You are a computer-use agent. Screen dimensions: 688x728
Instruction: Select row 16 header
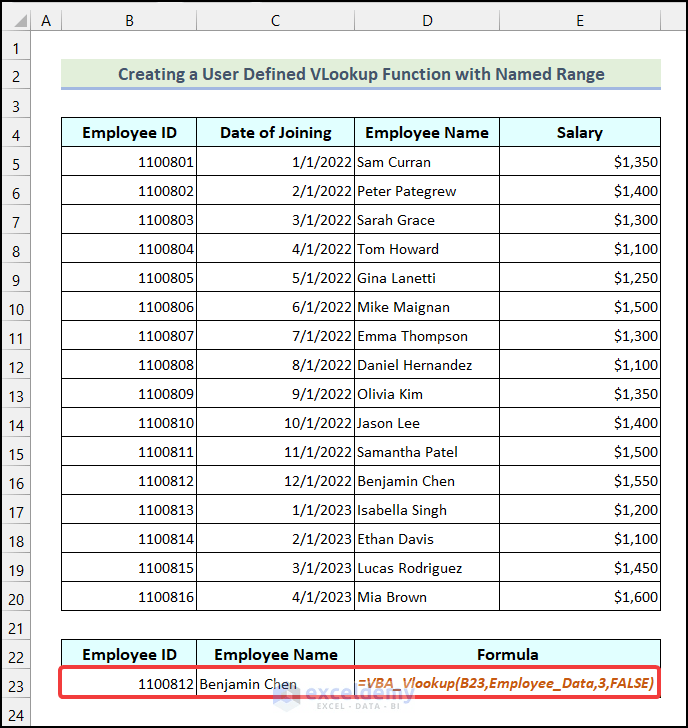pos(16,481)
